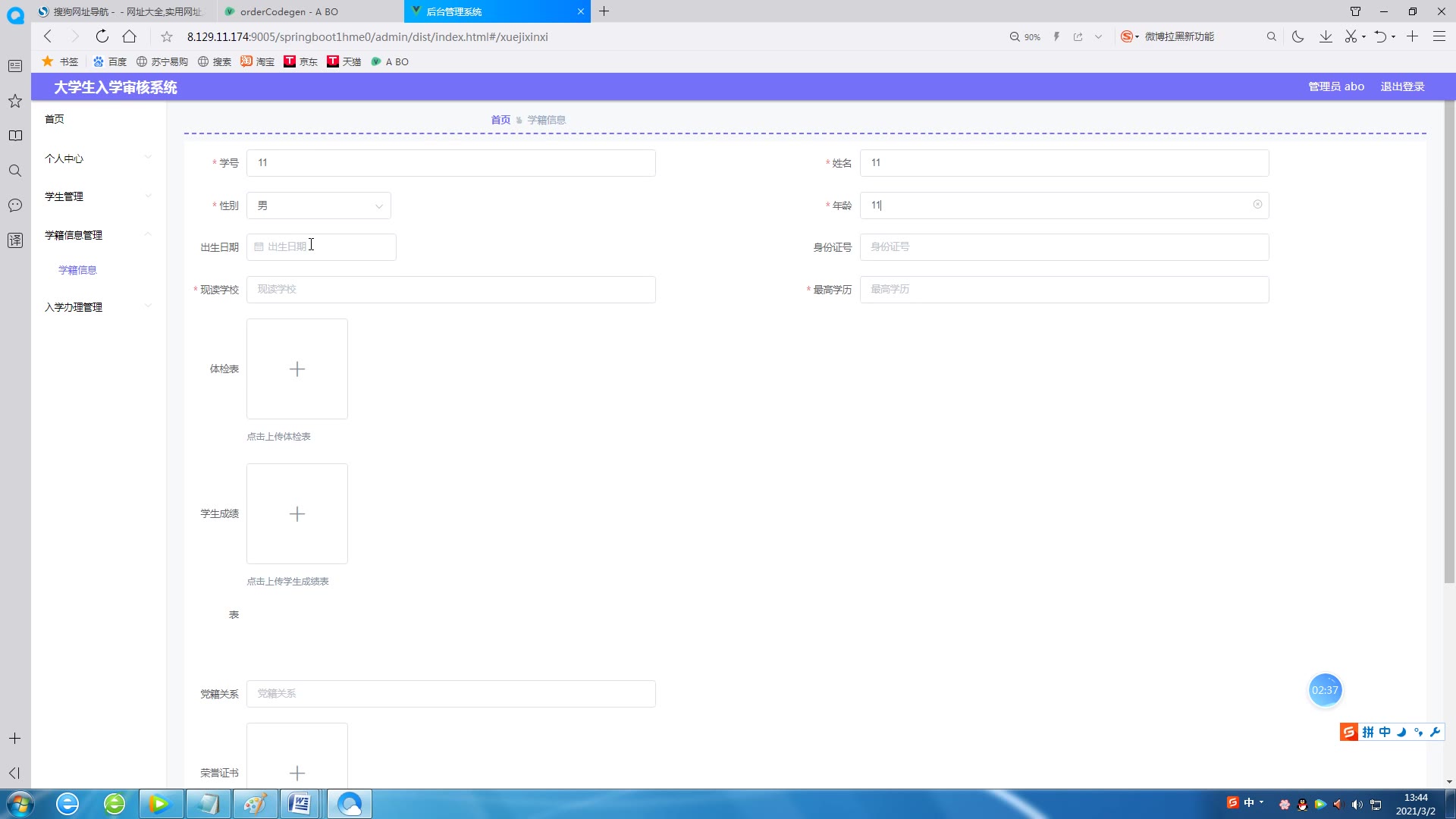Open the 淘宝 bookmark
The image size is (1456, 819).
258,61
